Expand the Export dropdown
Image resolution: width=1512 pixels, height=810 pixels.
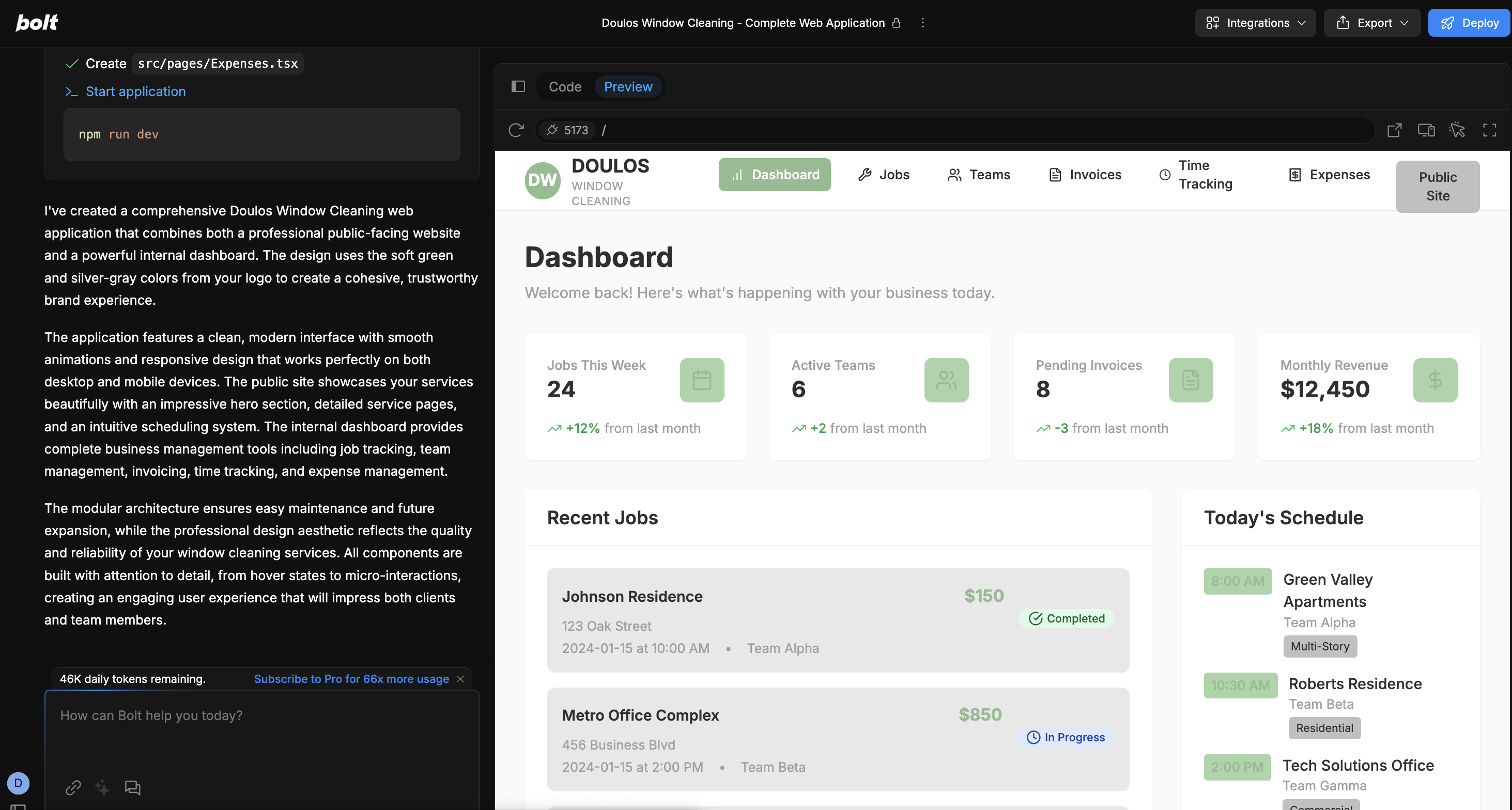1372,23
